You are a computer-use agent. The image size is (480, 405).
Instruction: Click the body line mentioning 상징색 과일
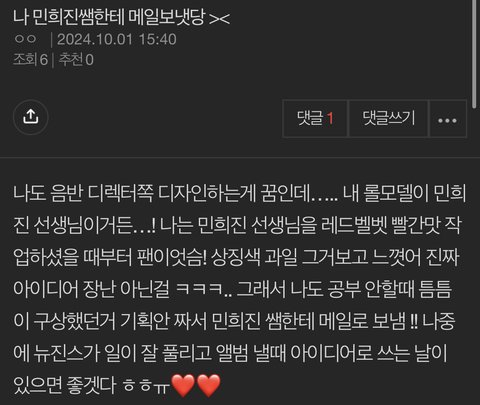(x=236, y=257)
